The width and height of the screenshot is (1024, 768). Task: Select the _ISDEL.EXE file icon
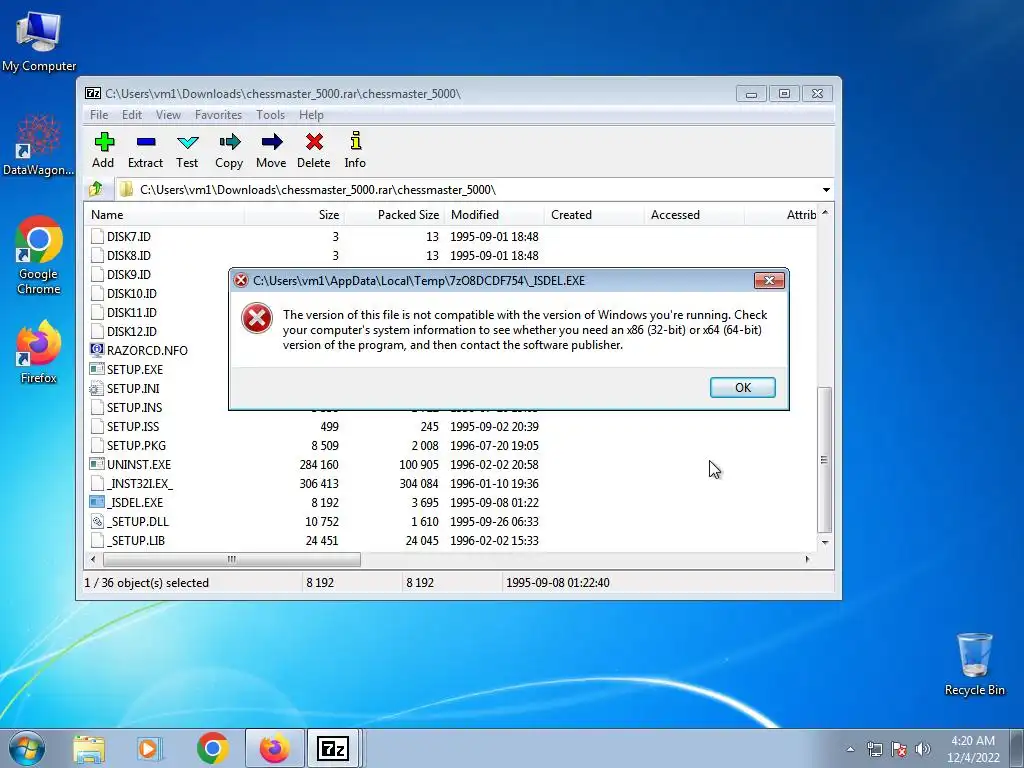(97, 502)
